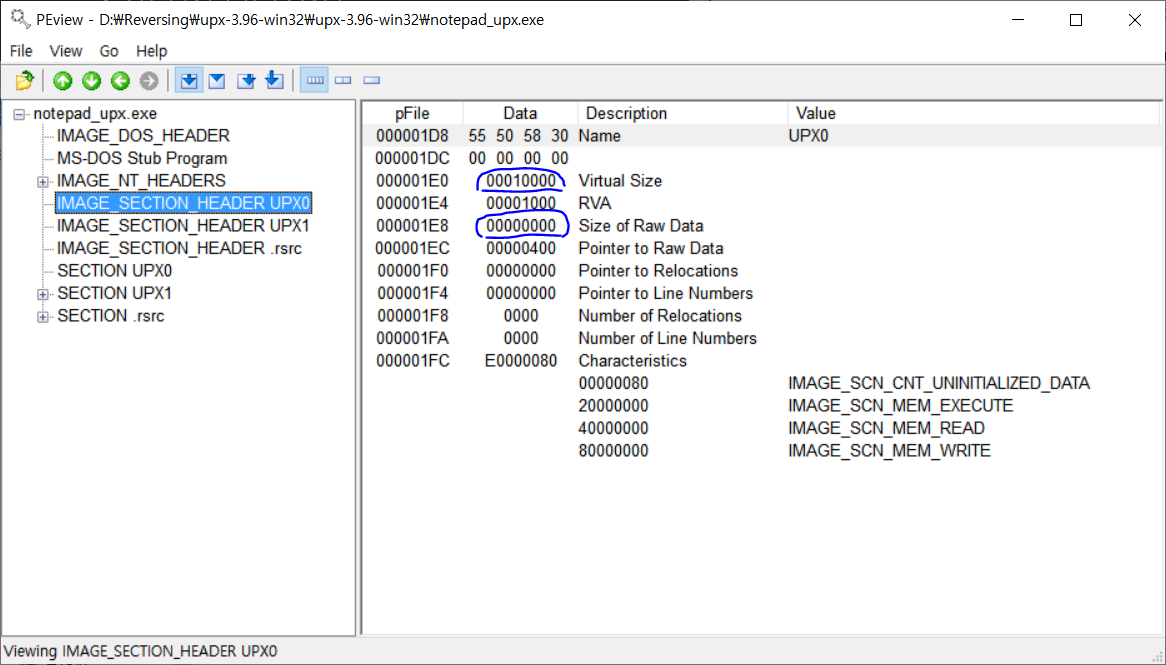Click the green back arrow icon
Image resolution: width=1166 pixels, height=665 pixels.
(120, 80)
